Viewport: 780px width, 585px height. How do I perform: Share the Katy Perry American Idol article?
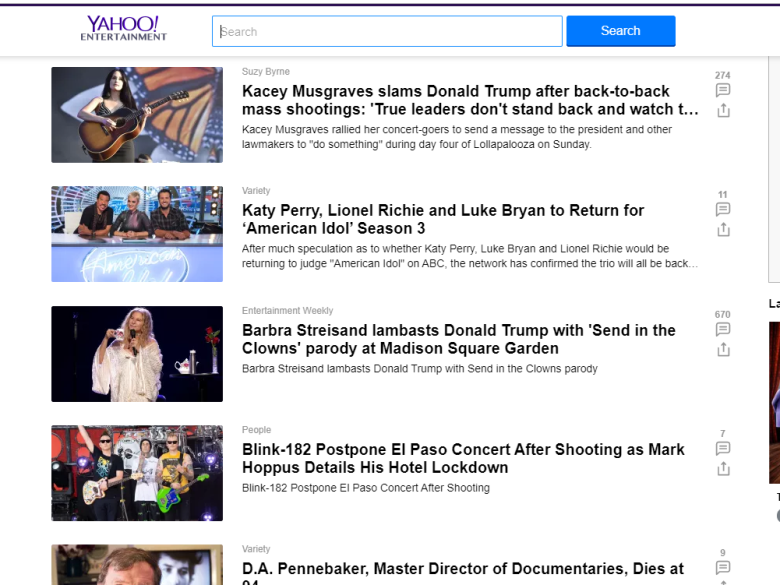click(723, 229)
